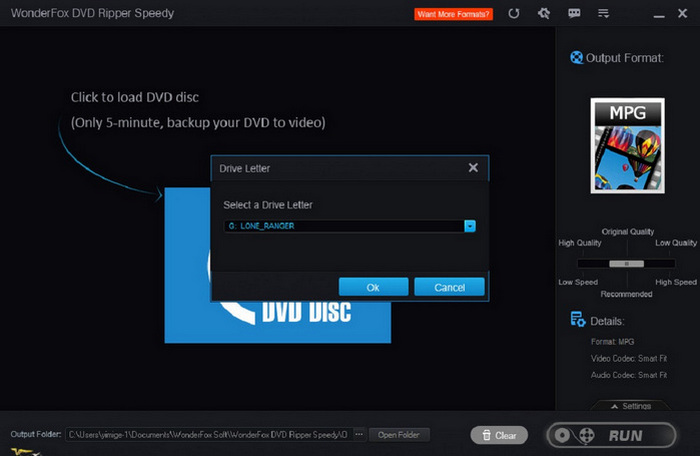The height and width of the screenshot is (456, 700).
Task: Click the 'Format: MPG' detail text
Action: click(612, 342)
